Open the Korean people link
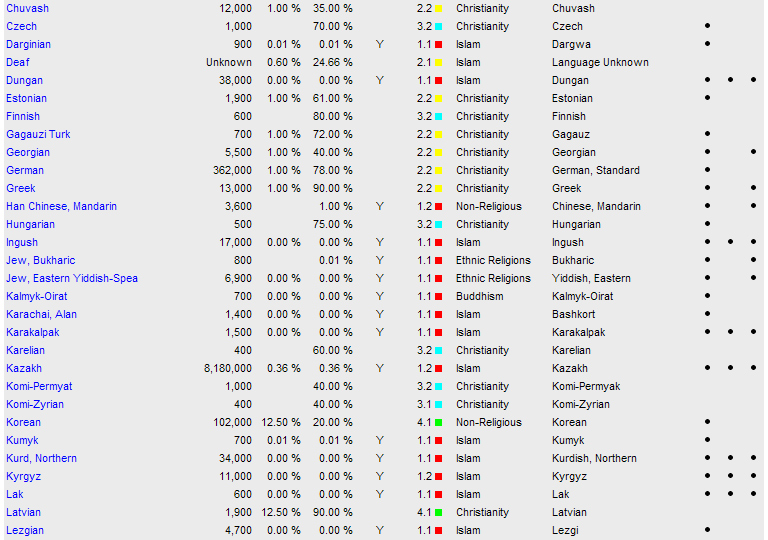The height and width of the screenshot is (540, 768). (x=24, y=422)
